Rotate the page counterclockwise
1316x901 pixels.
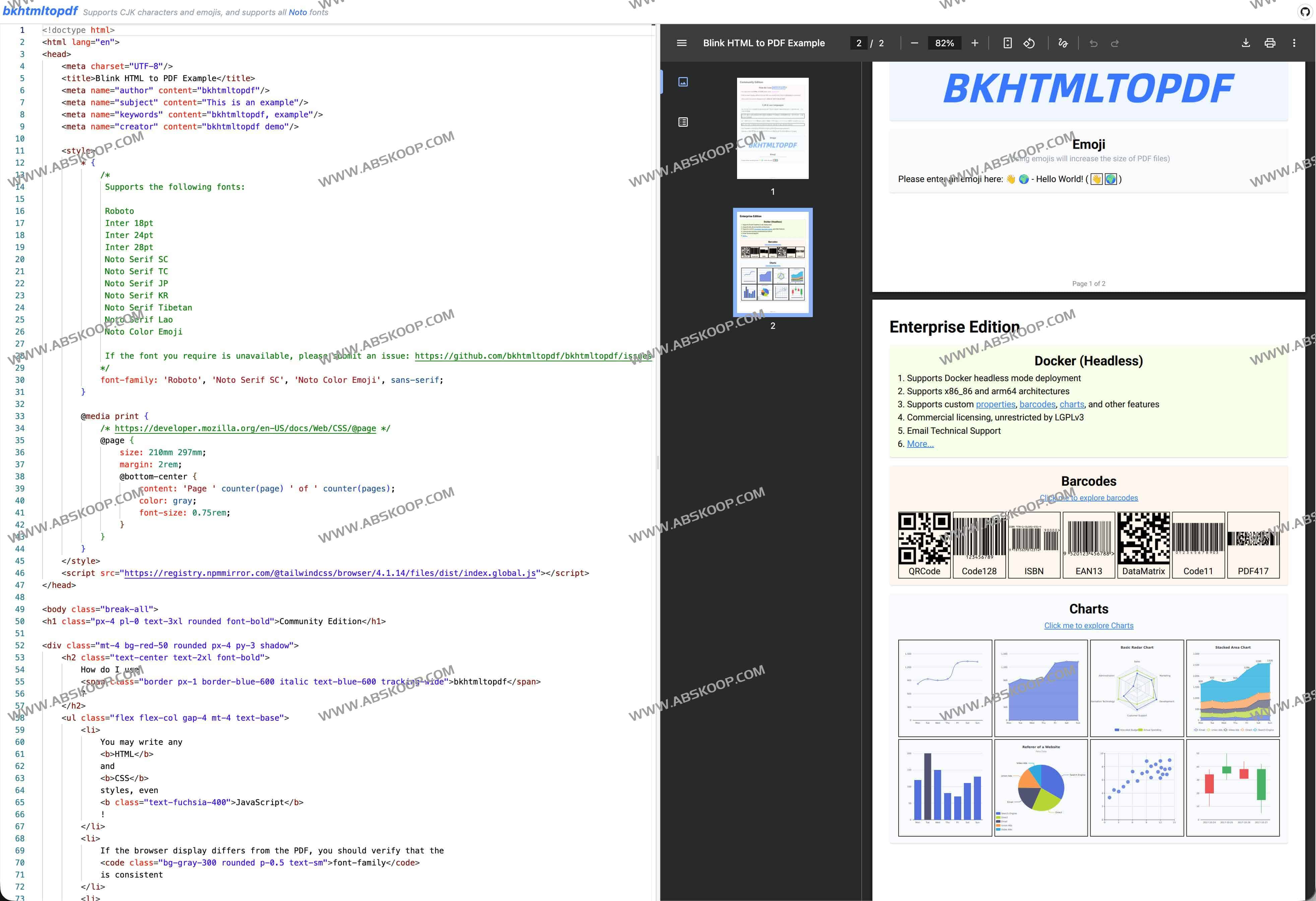[x=1030, y=43]
